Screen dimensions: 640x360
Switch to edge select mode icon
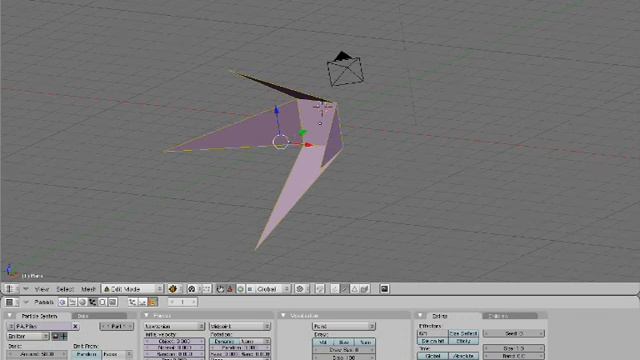pos(345,289)
